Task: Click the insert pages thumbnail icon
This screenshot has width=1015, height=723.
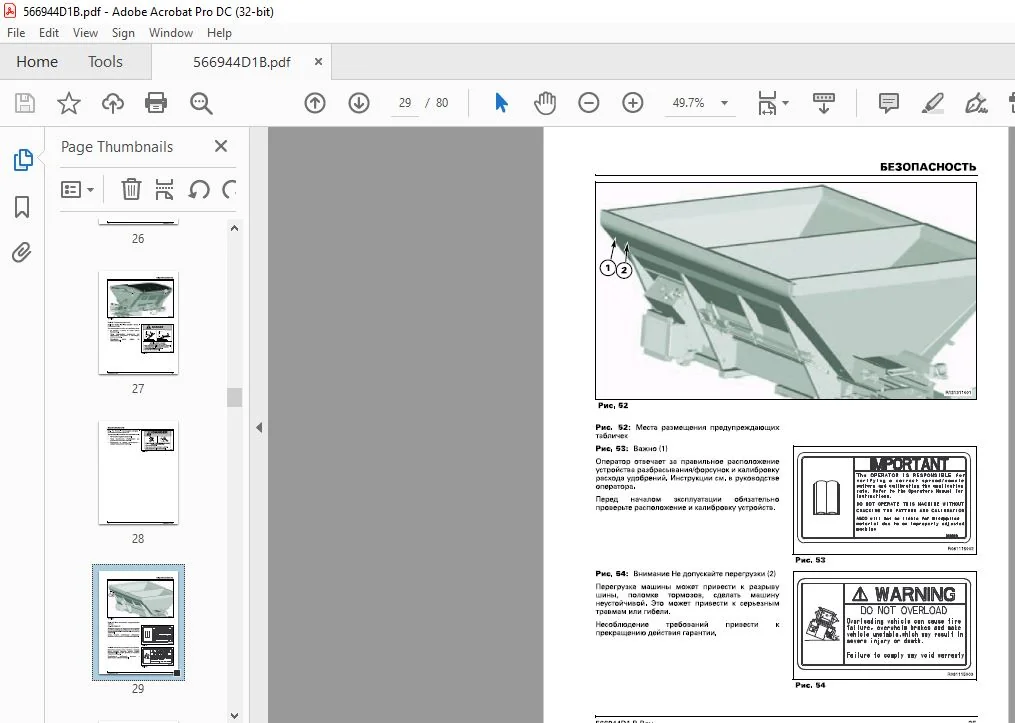Action: click(x=164, y=190)
